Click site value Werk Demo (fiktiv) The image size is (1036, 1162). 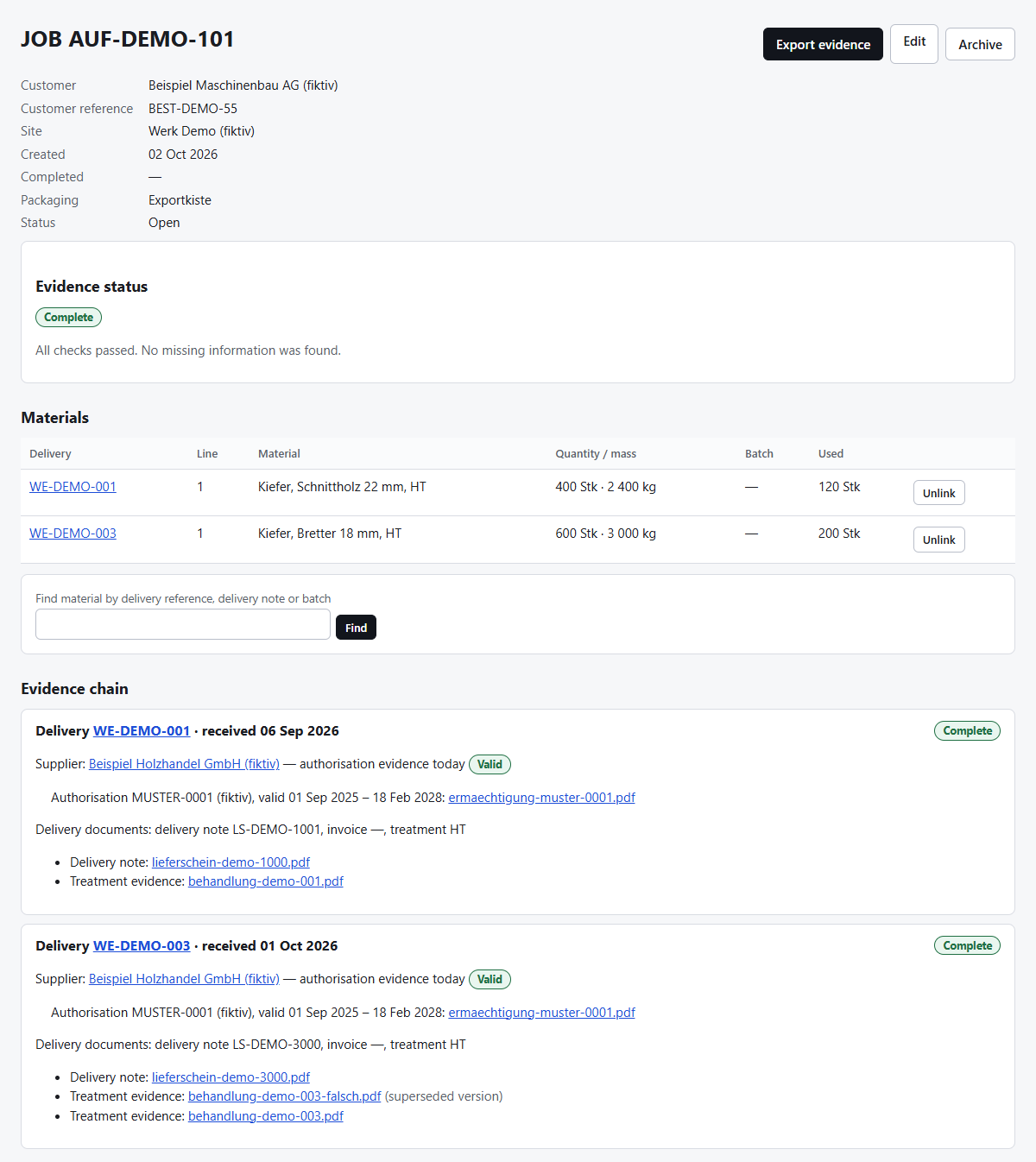coord(201,131)
